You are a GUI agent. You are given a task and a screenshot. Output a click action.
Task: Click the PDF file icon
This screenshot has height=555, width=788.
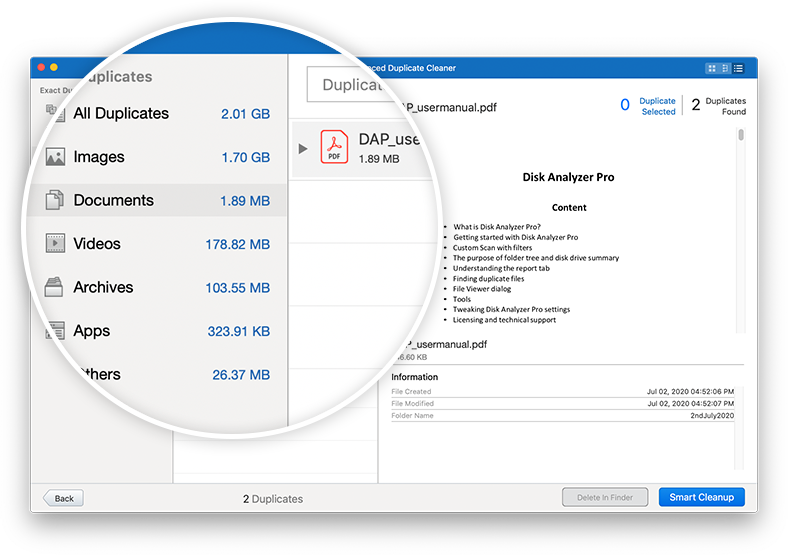334,147
